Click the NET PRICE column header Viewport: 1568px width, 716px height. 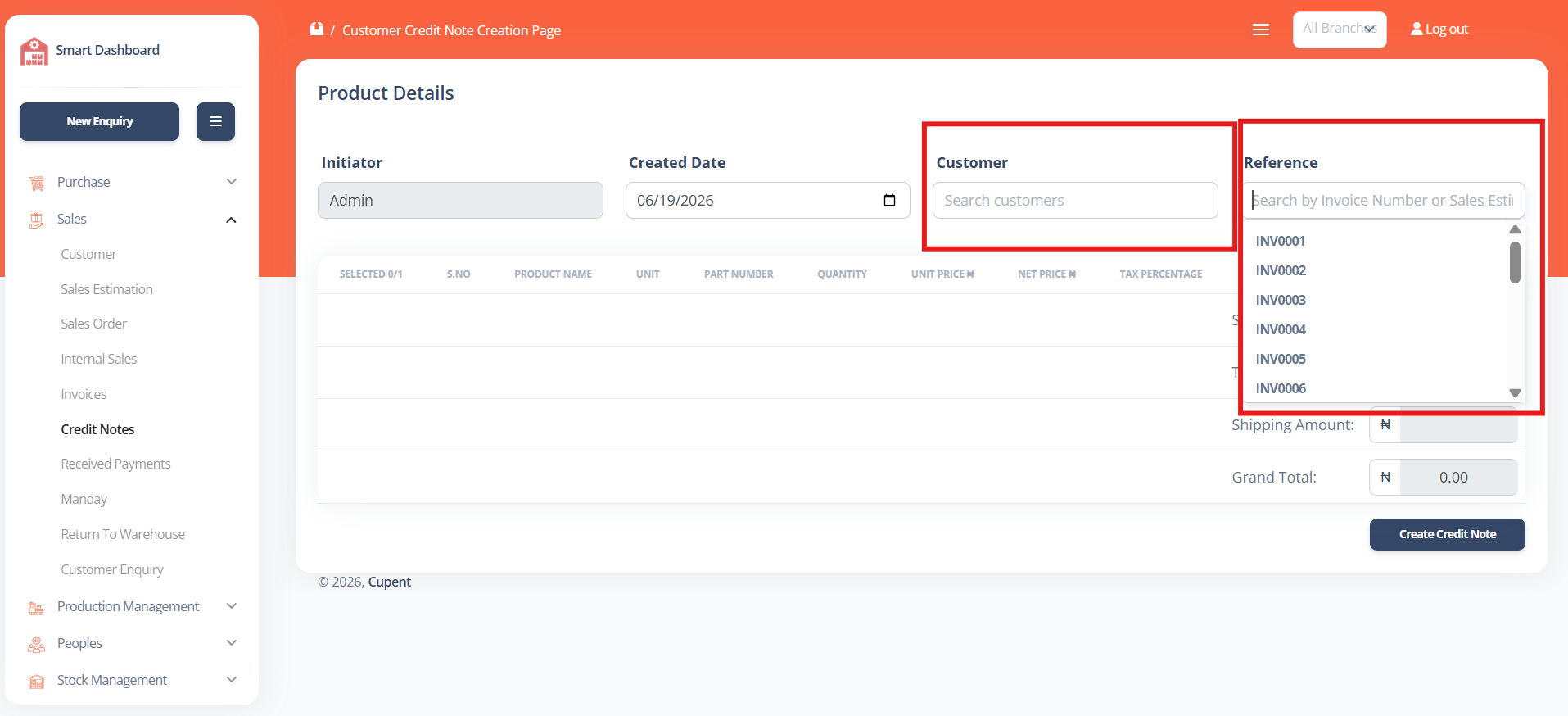(x=1046, y=274)
